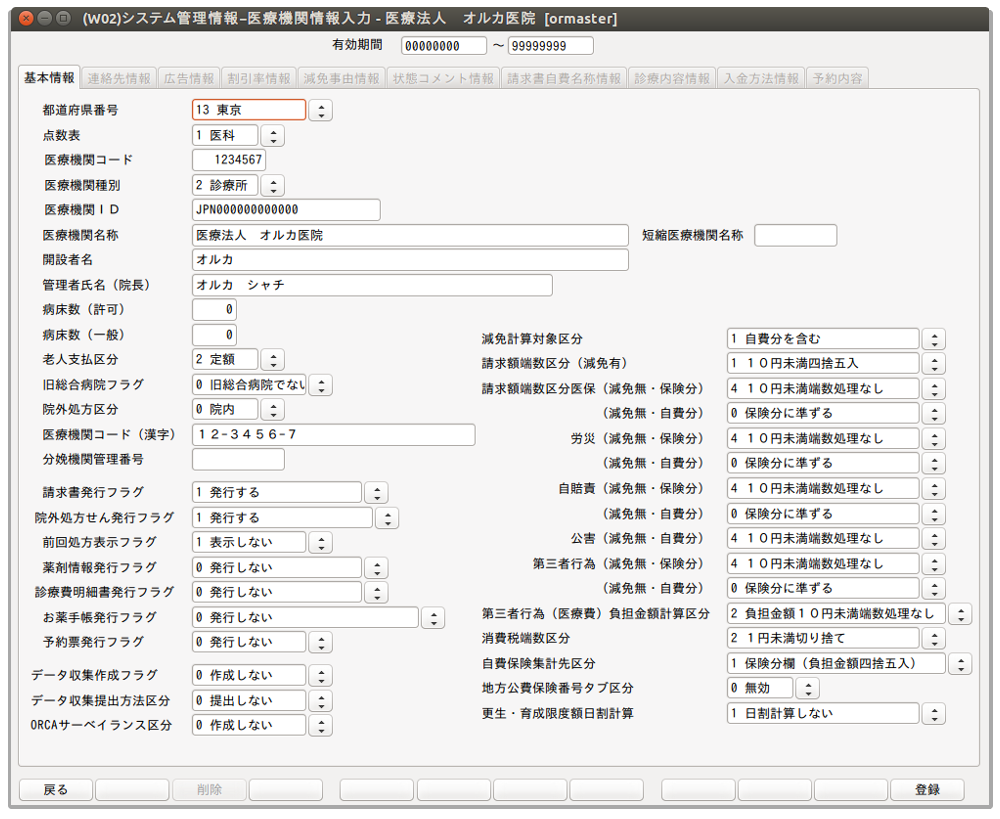Edit the 医療機関名称 text field

tap(410, 235)
